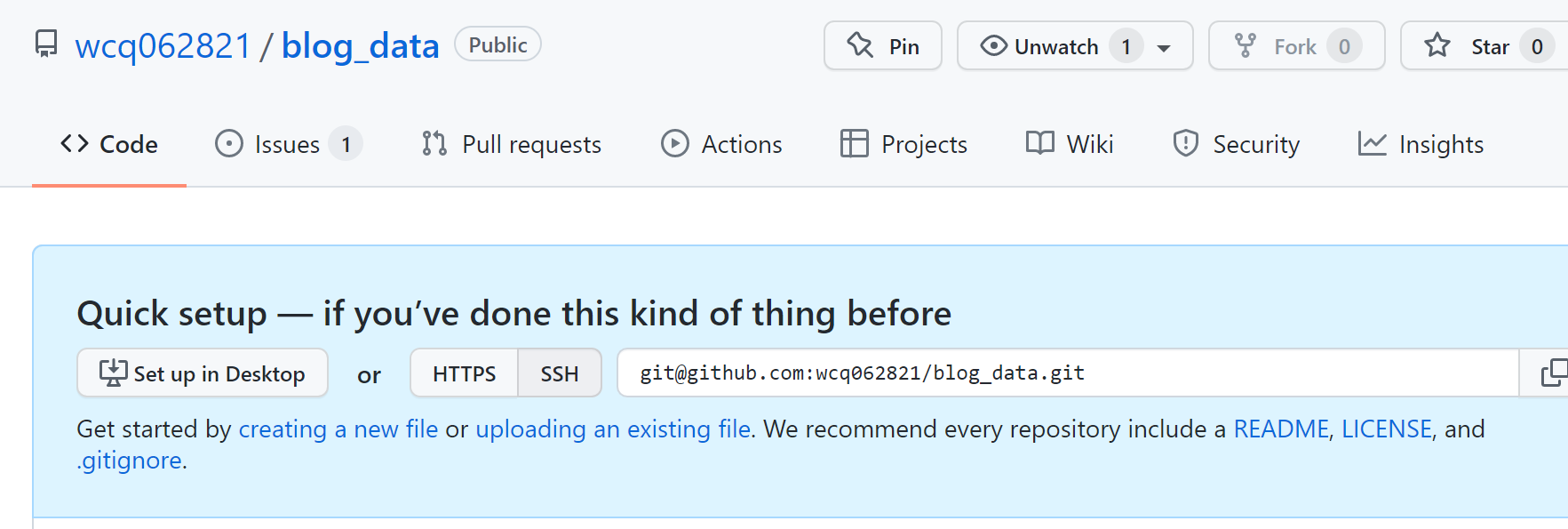Click the shield icon next to Security
Screen dimensions: 1568x529
pos(1186,143)
